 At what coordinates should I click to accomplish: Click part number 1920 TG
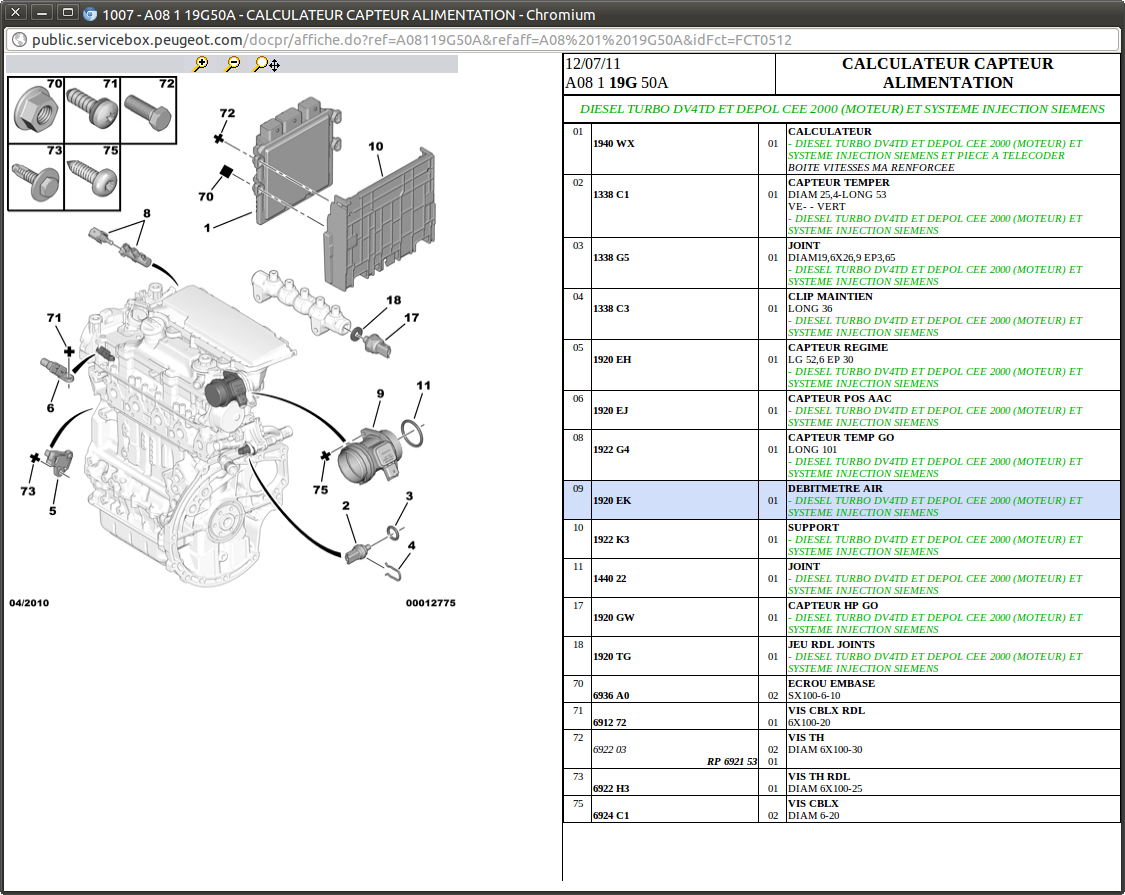click(x=612, y=657)
